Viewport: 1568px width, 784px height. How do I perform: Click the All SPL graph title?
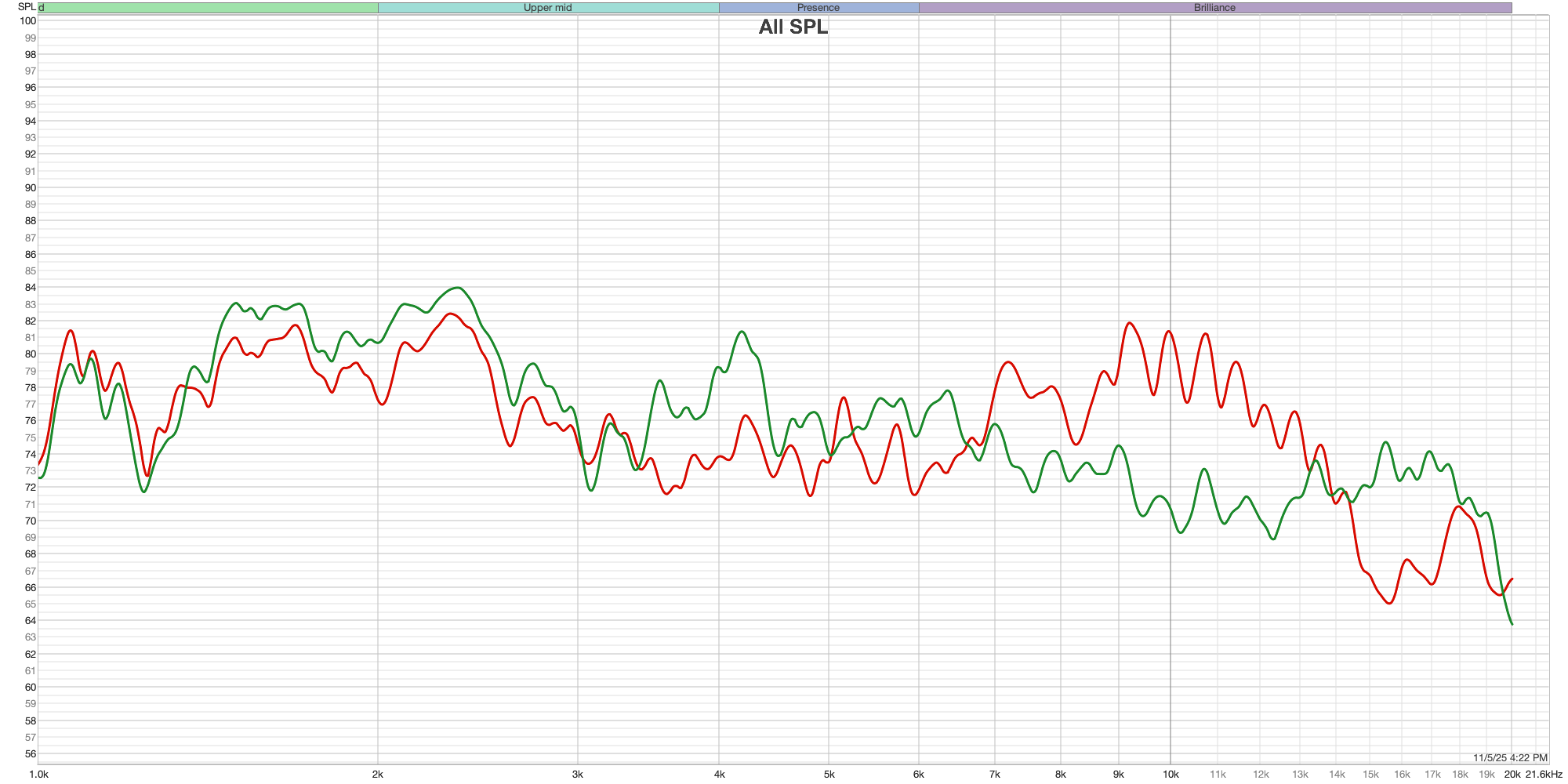point(793,27)
